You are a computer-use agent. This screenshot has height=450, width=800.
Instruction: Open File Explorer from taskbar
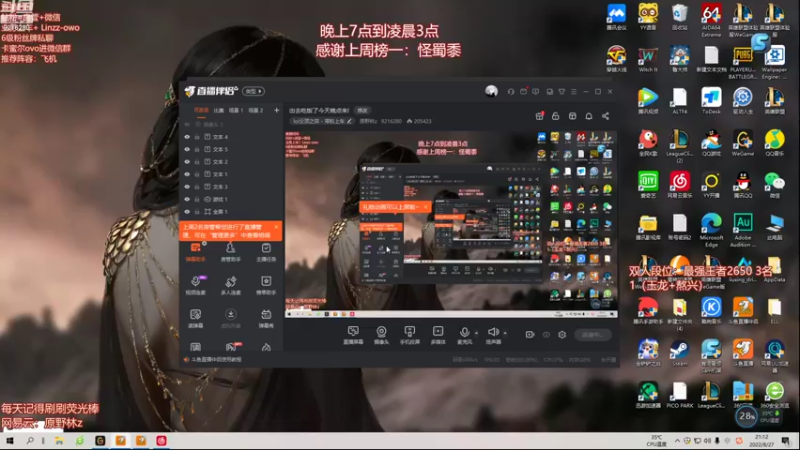(x=59, y=440)
